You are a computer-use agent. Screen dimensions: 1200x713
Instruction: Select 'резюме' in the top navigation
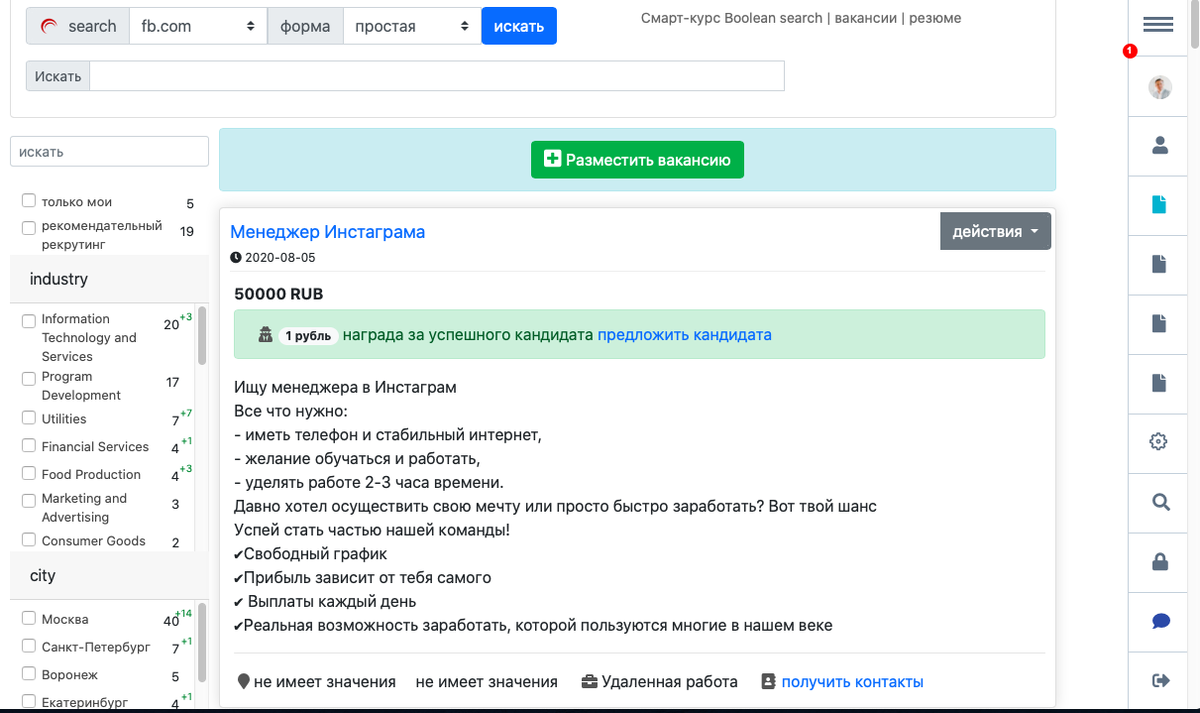coord(936,18)
